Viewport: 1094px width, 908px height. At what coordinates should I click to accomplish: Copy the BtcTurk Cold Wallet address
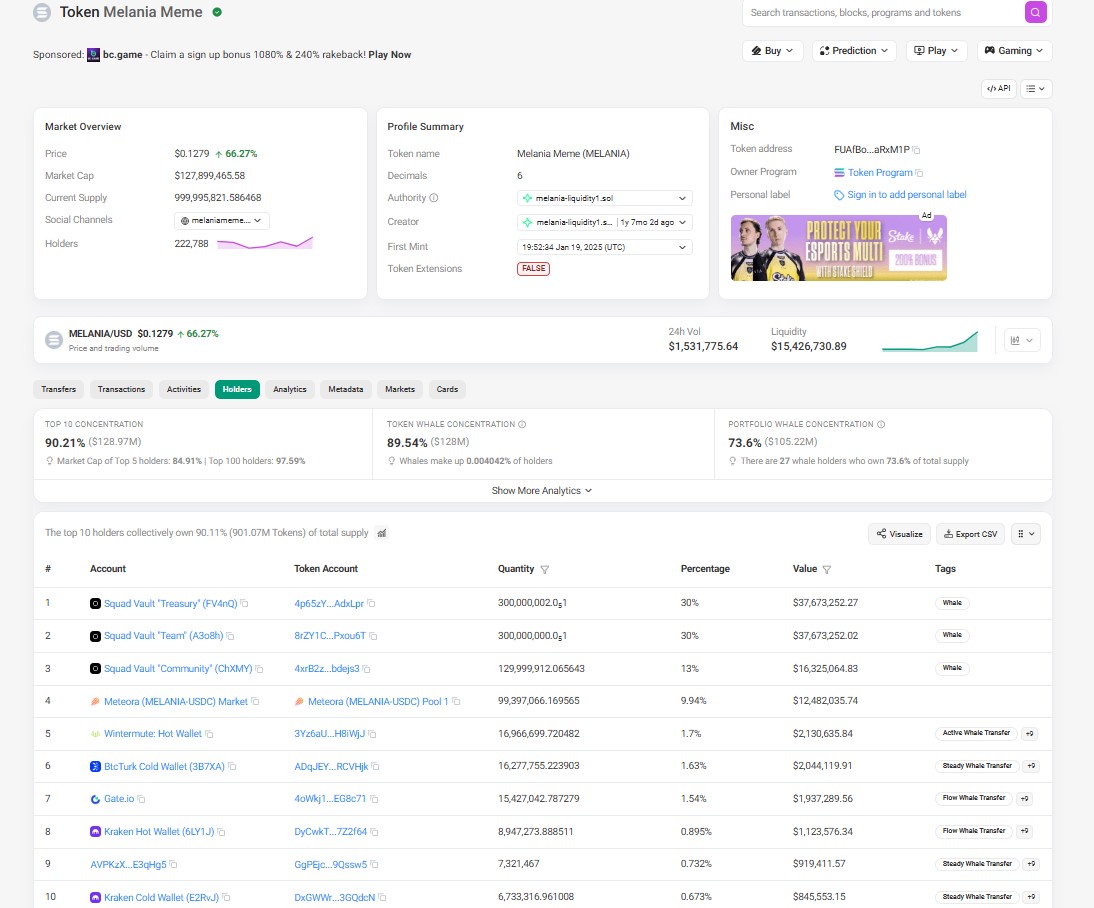pos(232,766)
